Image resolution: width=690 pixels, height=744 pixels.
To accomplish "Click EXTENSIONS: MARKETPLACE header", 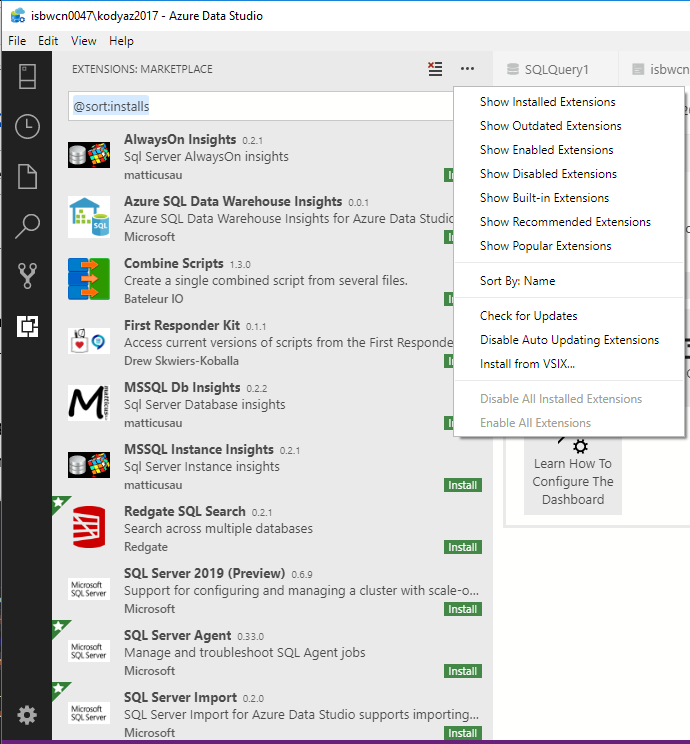I will pyautogui.click(x=142, y=69).
